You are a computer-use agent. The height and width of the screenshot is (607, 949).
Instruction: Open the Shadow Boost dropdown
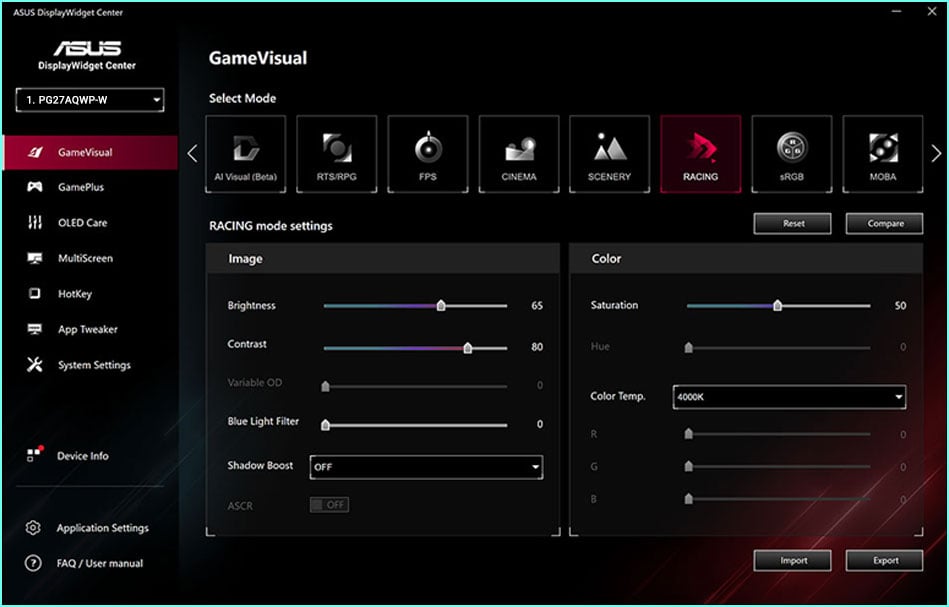pyautogui.click(x=425, y=467)
